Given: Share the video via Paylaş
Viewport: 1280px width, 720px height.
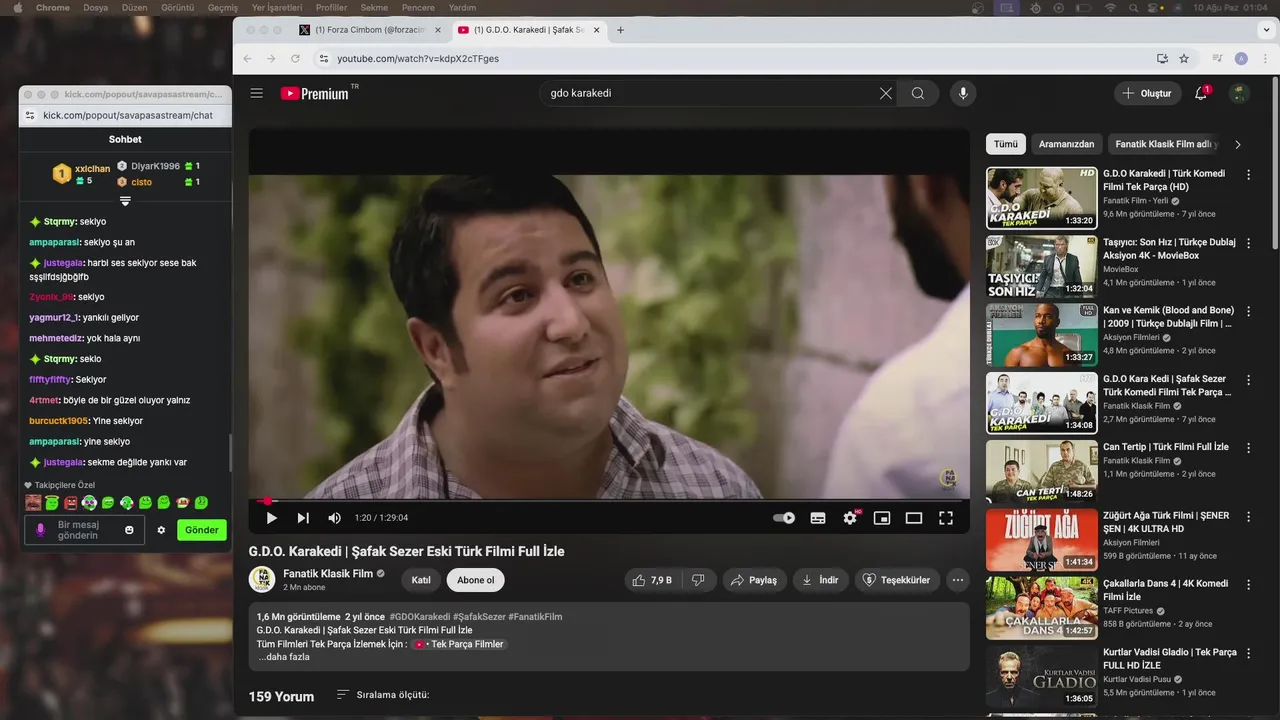Looking at the screenshot, I should [x=754, y=580].
